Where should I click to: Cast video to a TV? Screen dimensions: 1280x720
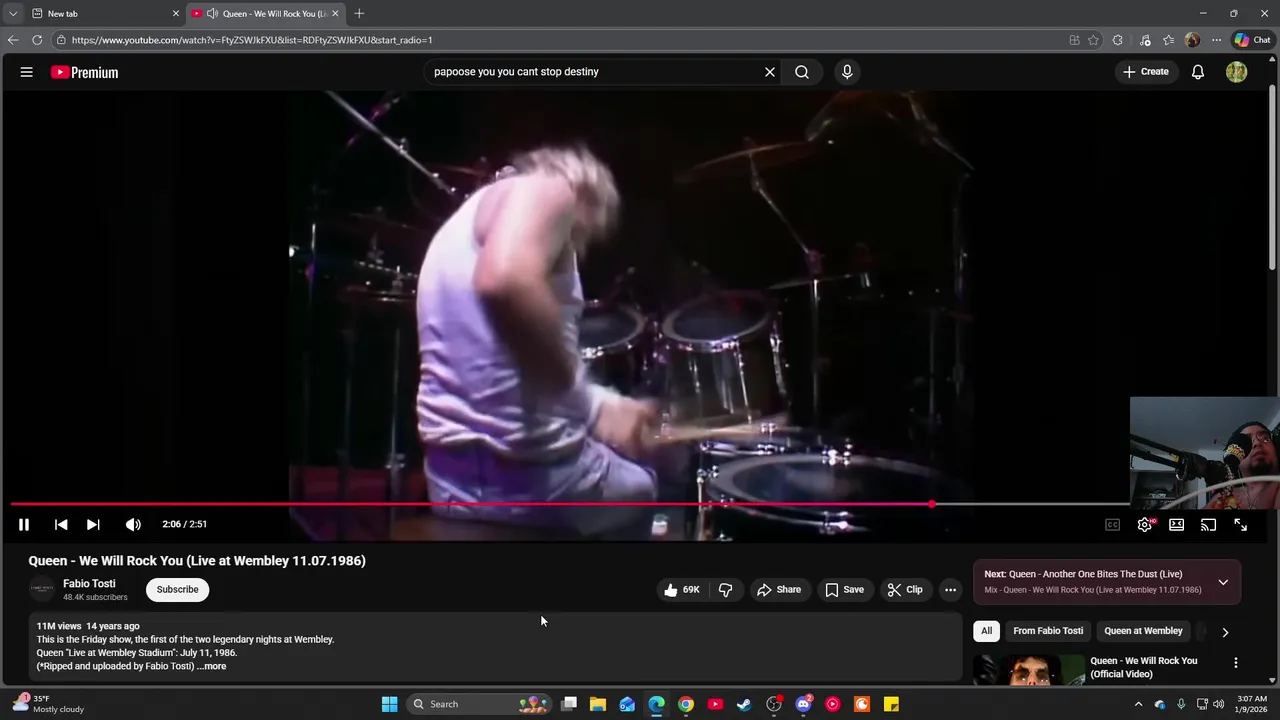coord(1209,524)
